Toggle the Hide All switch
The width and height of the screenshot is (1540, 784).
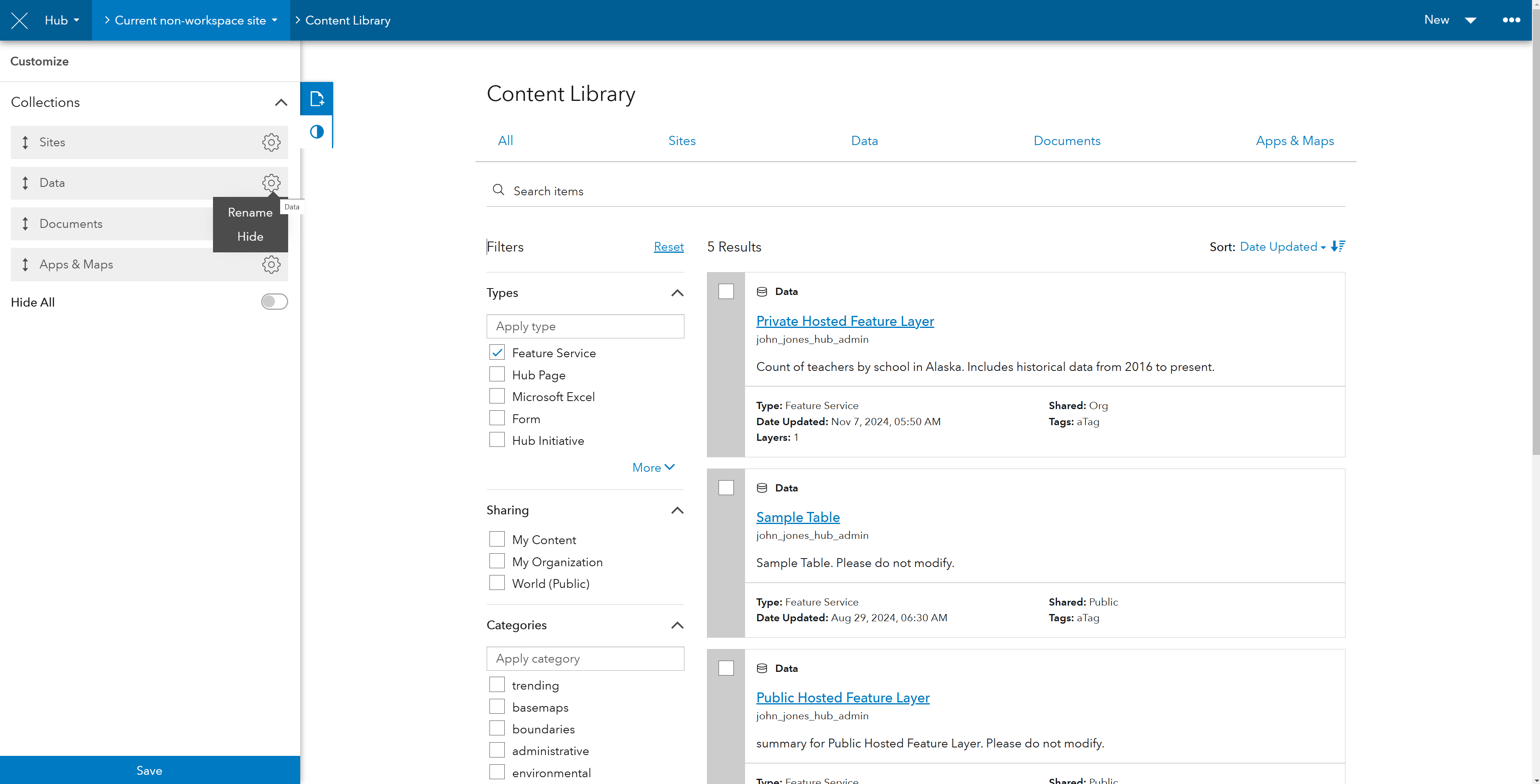pos(274,302)
